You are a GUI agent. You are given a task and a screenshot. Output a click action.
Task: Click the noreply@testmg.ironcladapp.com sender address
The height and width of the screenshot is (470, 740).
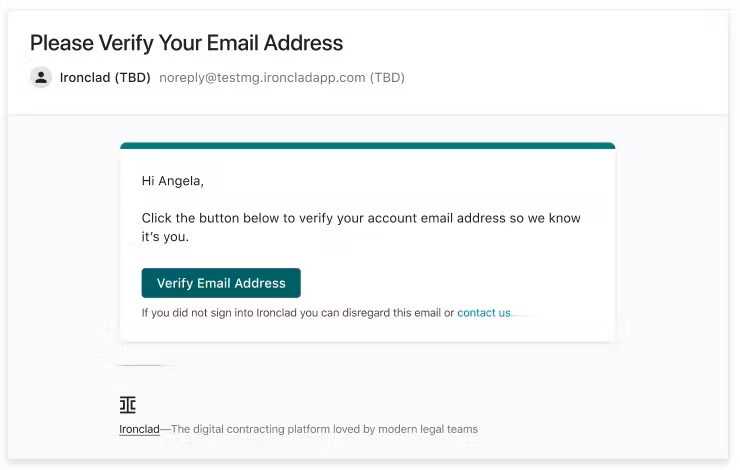262,77
